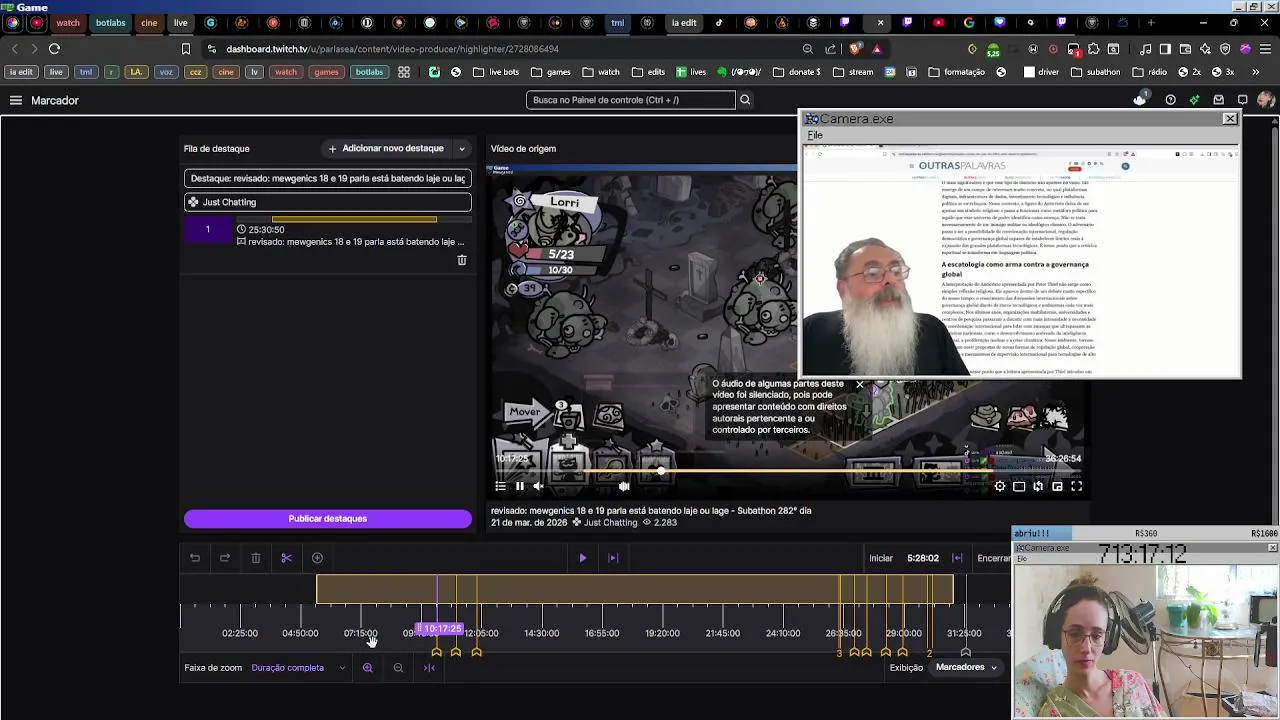1280x720 pixels.
Task: Click the grey marker near 31:25:00
Action: (x=965, y=652)
